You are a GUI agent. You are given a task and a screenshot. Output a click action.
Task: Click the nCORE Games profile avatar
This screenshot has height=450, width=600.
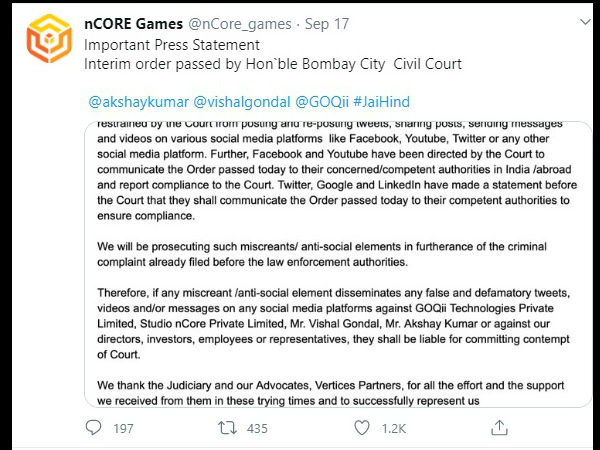click(x=49, y=38)
